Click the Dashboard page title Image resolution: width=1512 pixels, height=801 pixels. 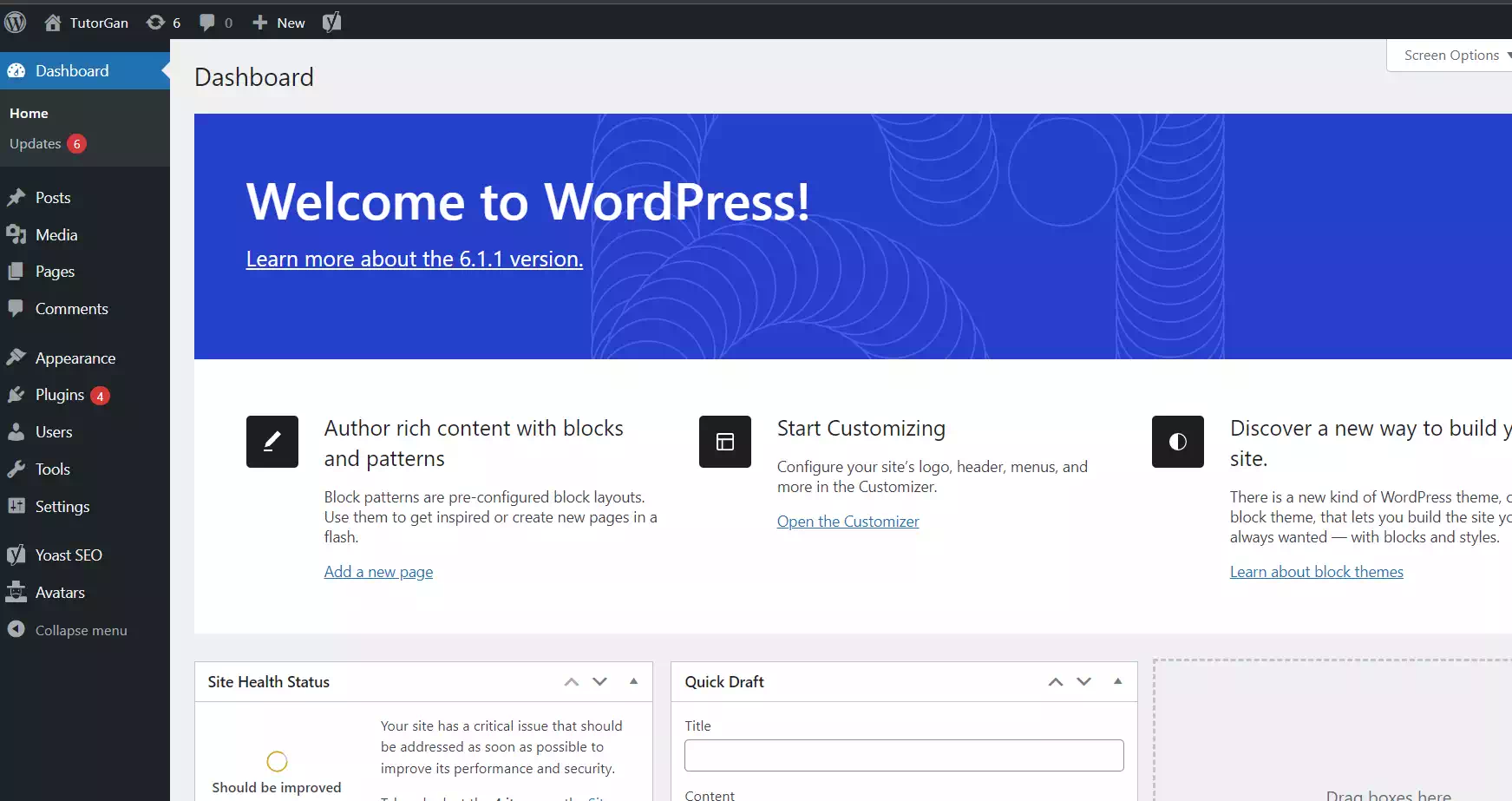coord(254,77)
